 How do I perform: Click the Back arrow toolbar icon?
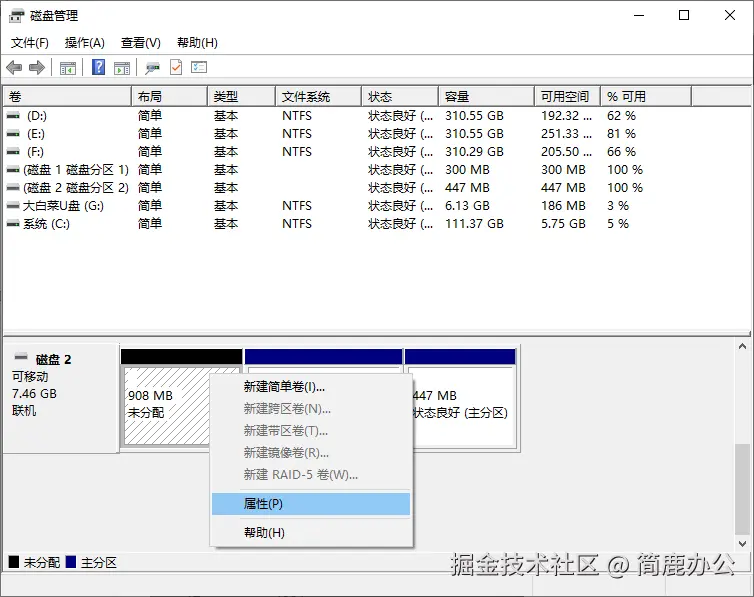(14, 68)
